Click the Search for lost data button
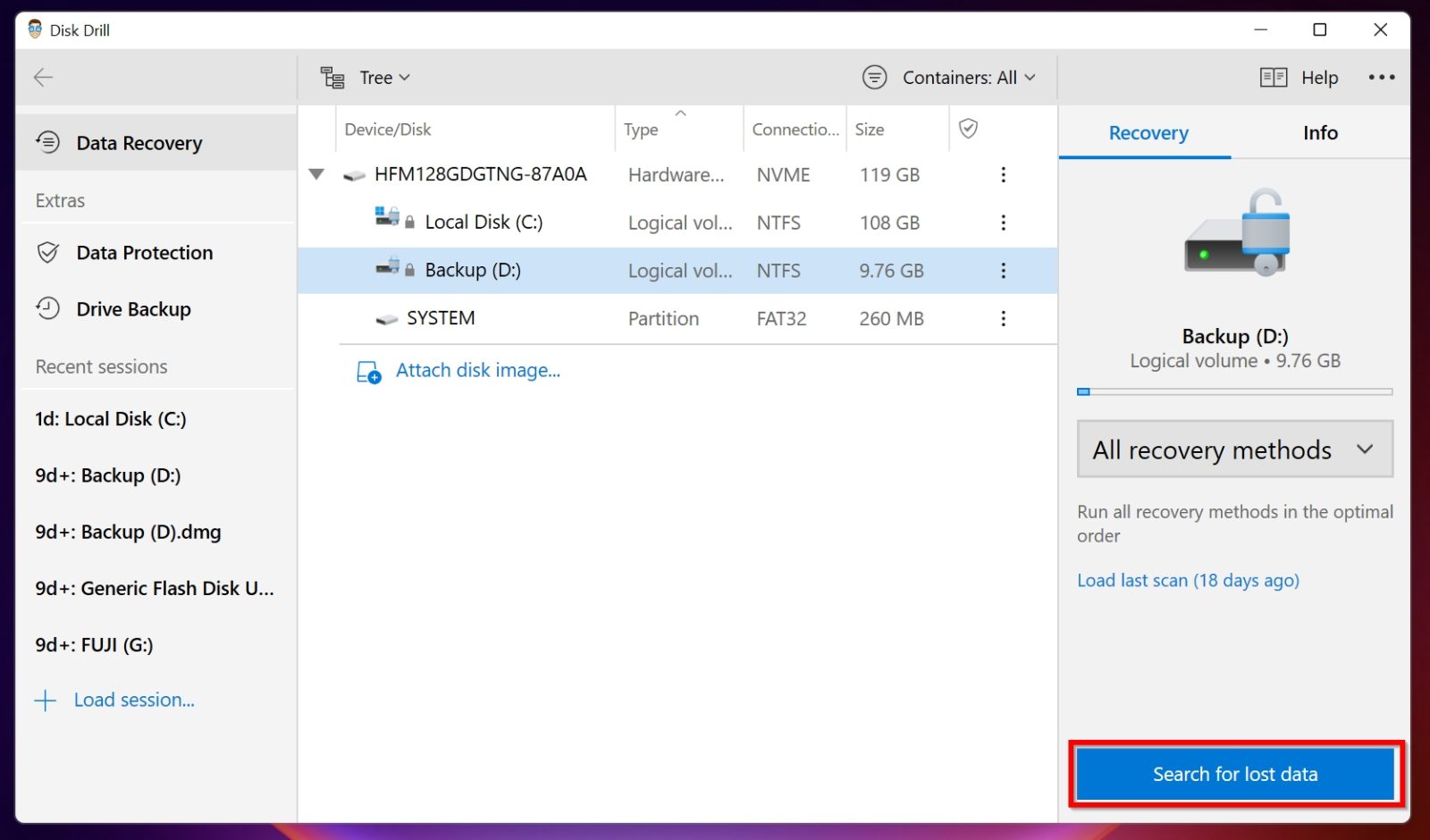 [1235, 774]
